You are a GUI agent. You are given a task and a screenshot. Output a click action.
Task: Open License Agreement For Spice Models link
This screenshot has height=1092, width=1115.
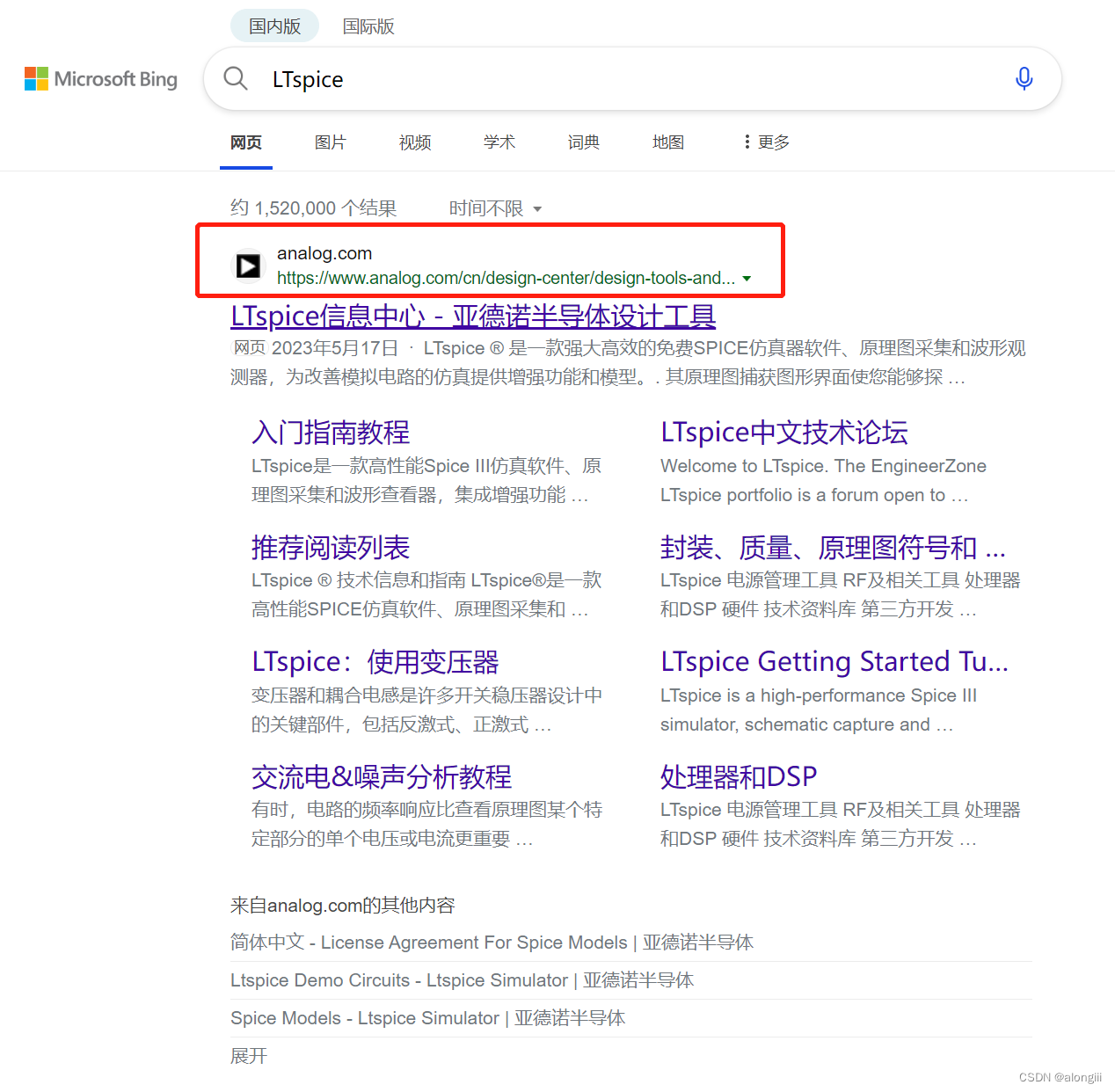click(492, 943)
